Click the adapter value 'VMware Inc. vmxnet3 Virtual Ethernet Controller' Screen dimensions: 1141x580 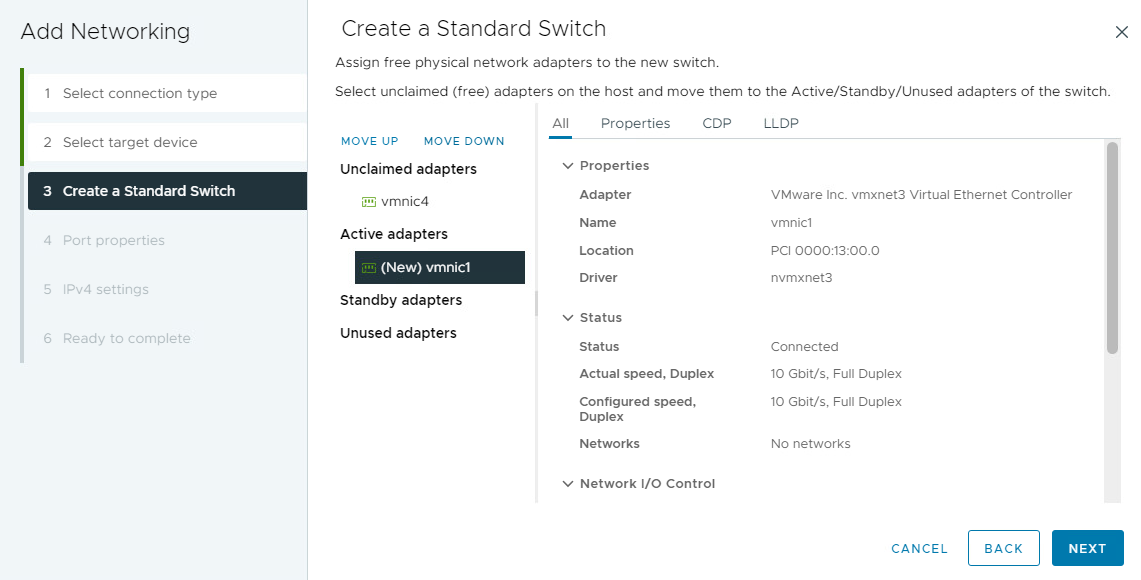pyautogui.click(x=921, y=194)
